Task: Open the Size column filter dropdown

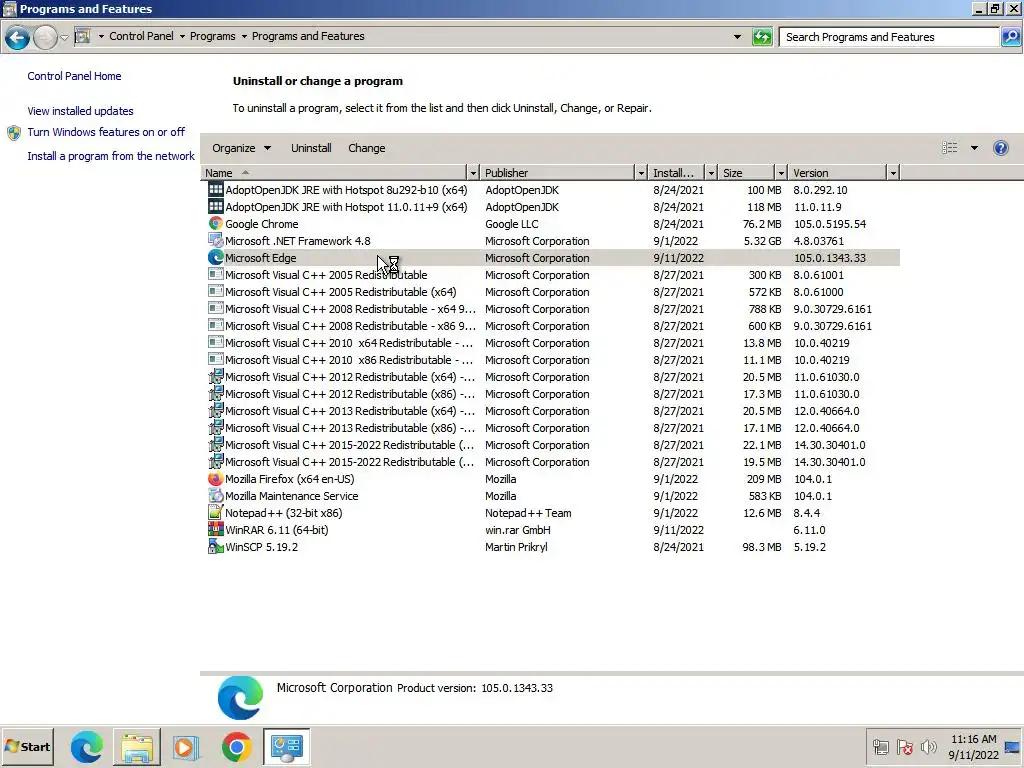Action: coord(780,172)
